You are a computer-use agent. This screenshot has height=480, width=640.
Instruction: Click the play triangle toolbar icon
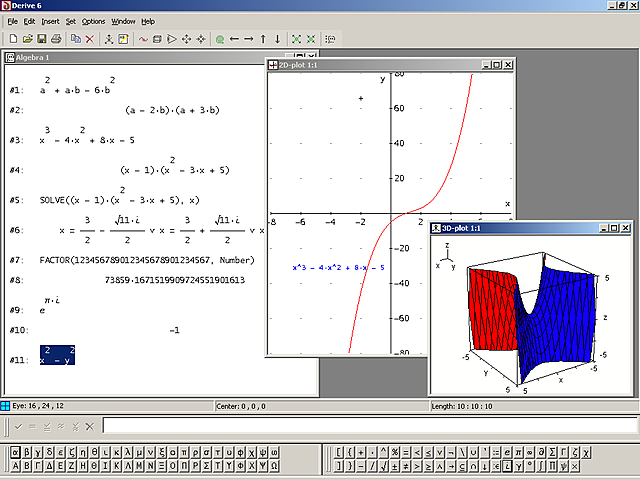172,39
